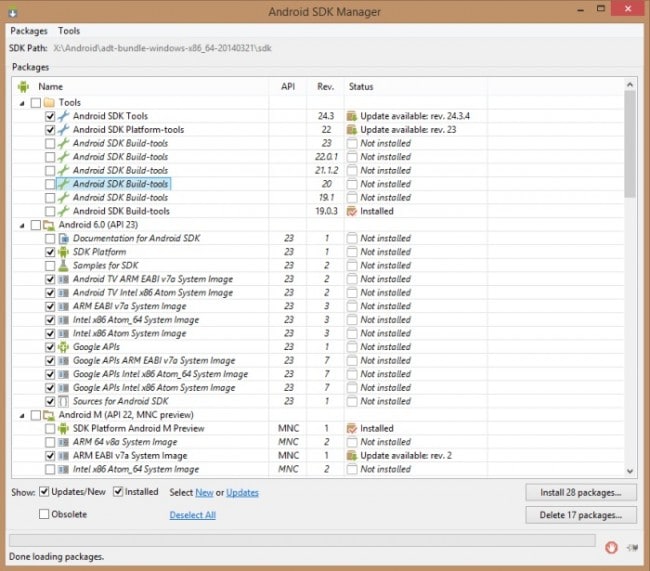Uncheck the Android SDK Platform-tools checkbox
650x571 pixels.
point(50,130)
